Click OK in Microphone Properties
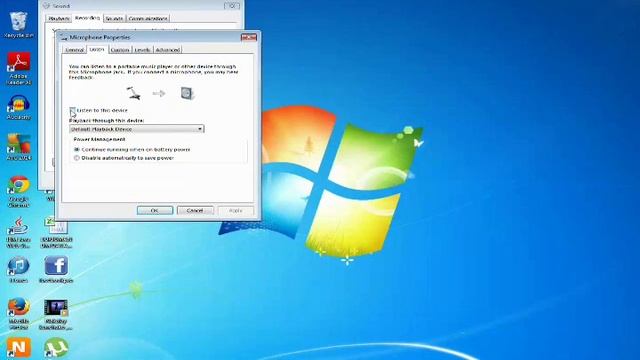The height and width of the screenshot is (360, 640). 155,210
